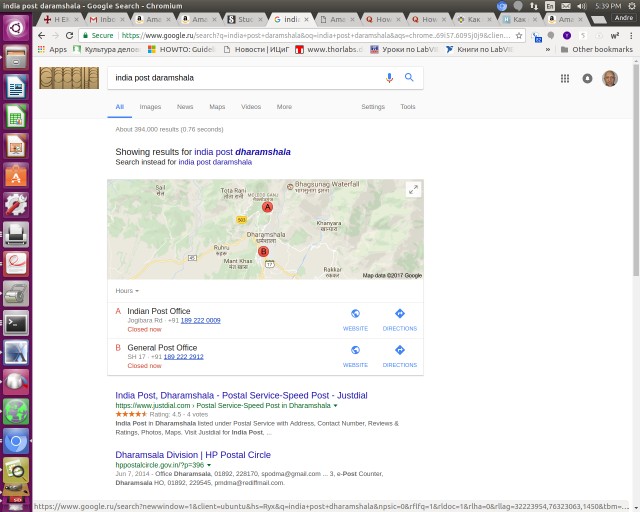The width and height of the screenshot is (640, 512).
Task: Click map marker A on map
Action: pos(267,206)
